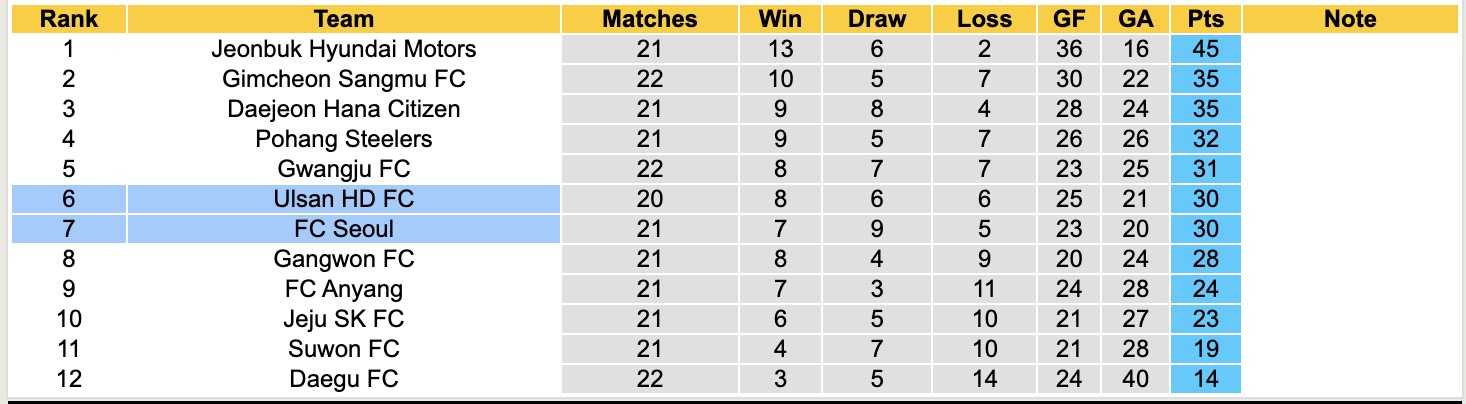Click the Loss column header
The width and height of the screenshot is (1466, 404).
pyautogui.click(x=984, y=19)
